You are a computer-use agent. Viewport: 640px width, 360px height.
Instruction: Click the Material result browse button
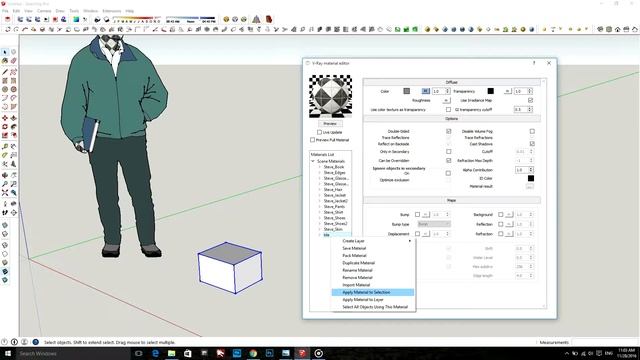click(529, 187)
